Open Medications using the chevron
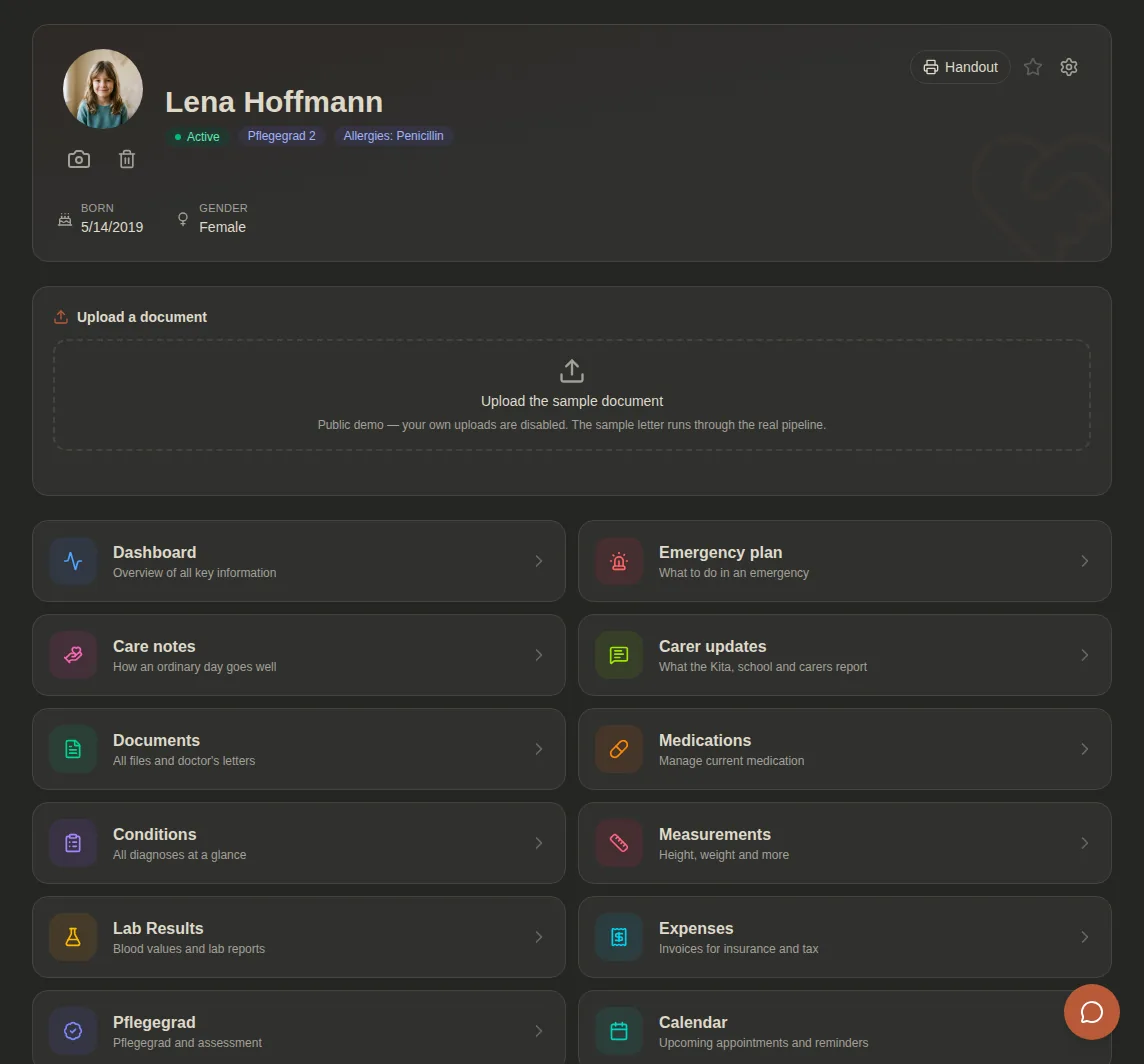The height and width of the screenshot is (1064, 1144). (x=1085, y=749)
